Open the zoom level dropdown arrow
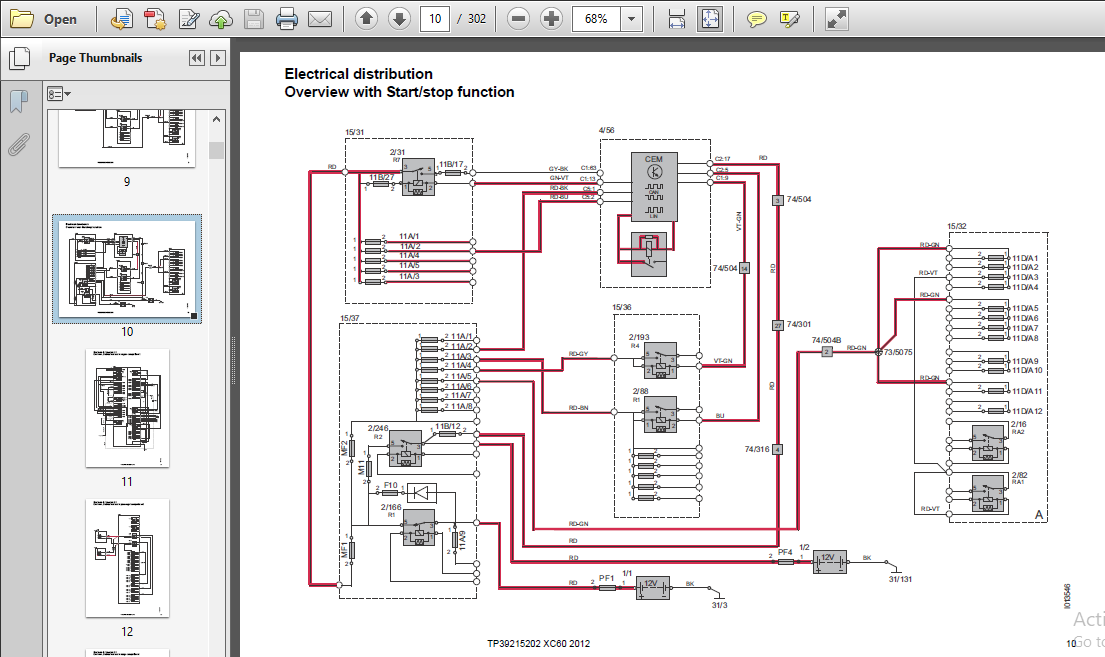Screen dimensions: 1105x657 point(631,19)
